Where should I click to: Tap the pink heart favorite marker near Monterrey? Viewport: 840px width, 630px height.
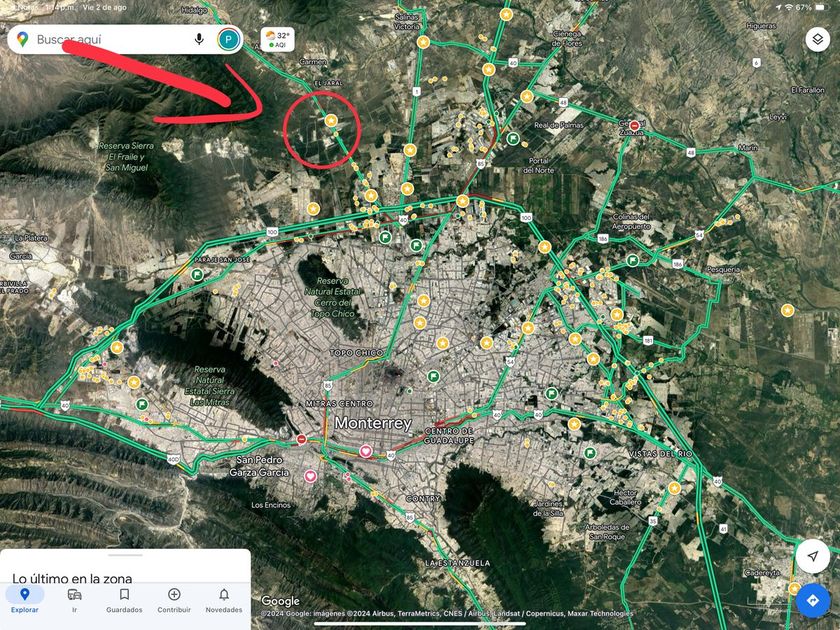tap(366, 451)
